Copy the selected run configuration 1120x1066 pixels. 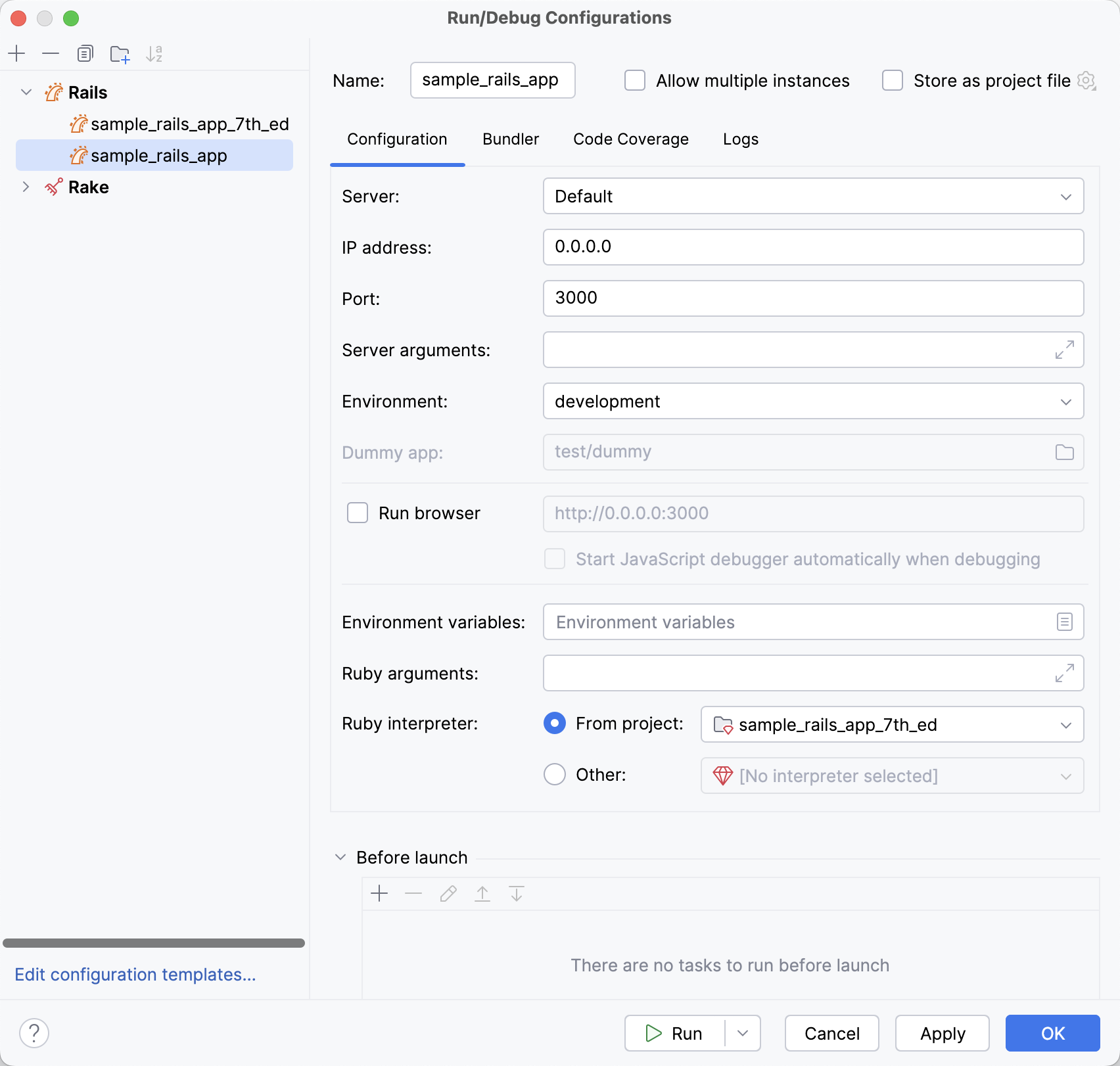(85, 53)
